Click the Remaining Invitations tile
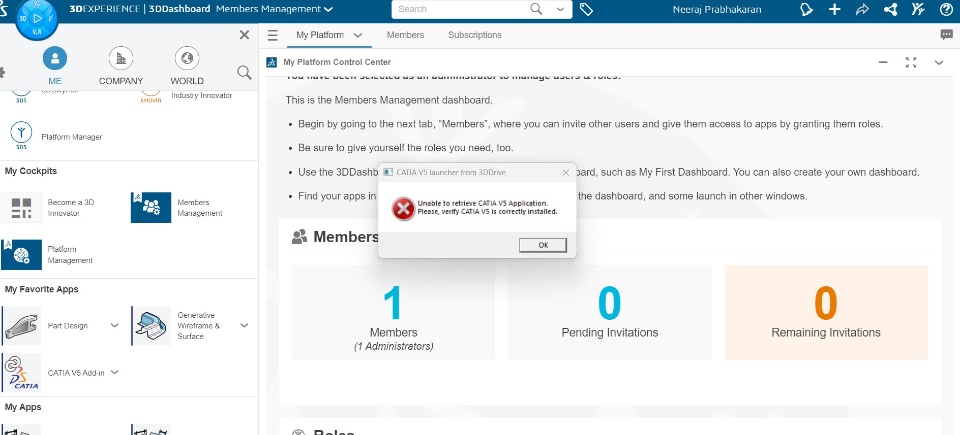 [x=826, y=312]
